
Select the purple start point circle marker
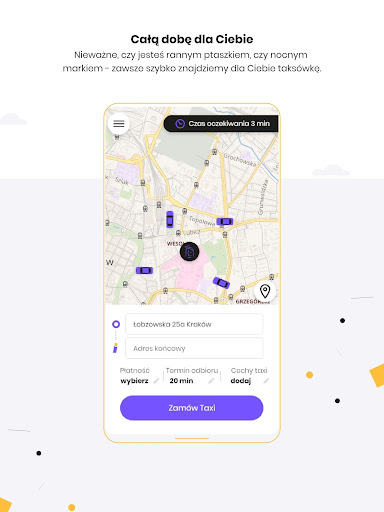116,324
